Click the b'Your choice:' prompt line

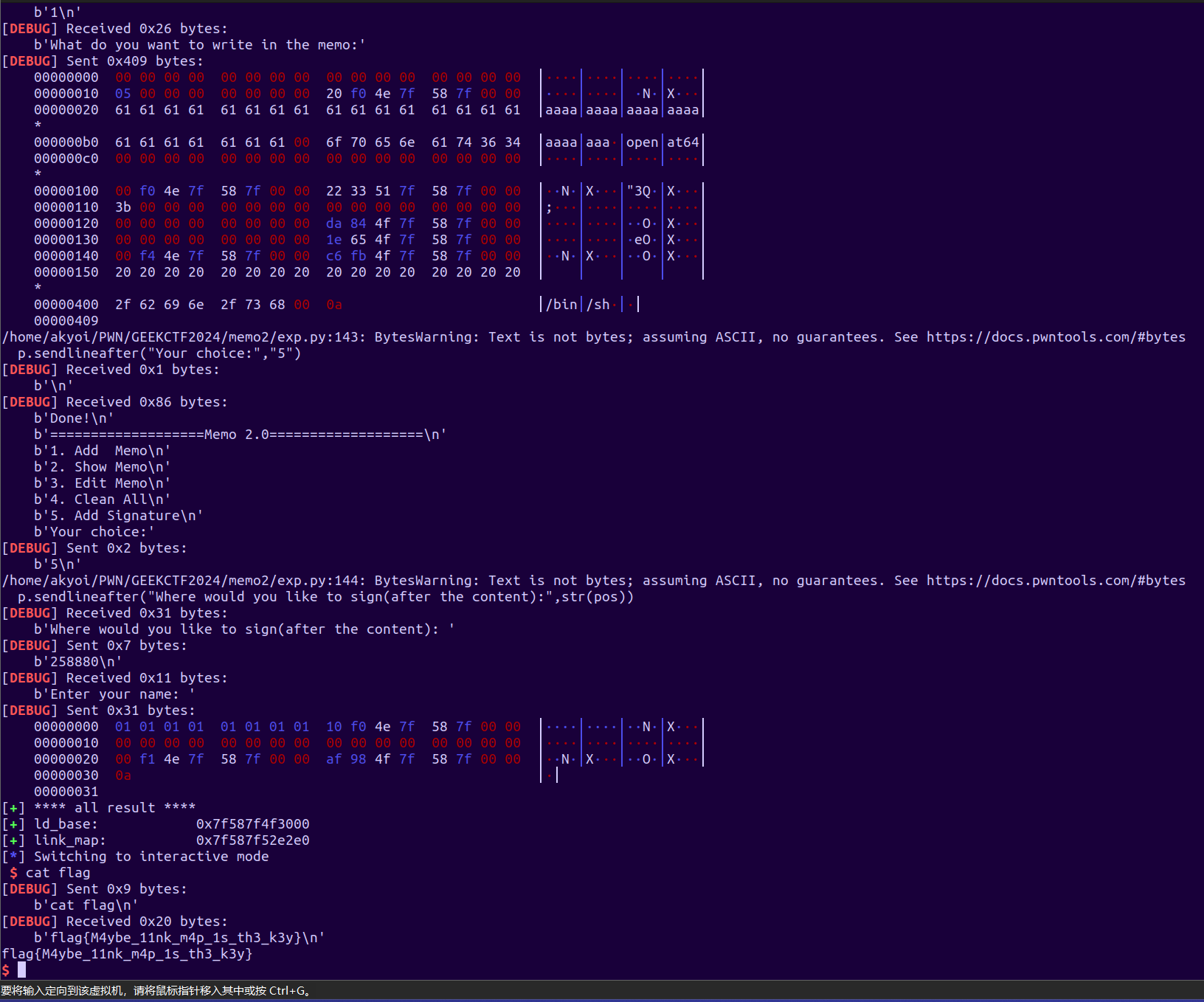[x=94, y=531]
